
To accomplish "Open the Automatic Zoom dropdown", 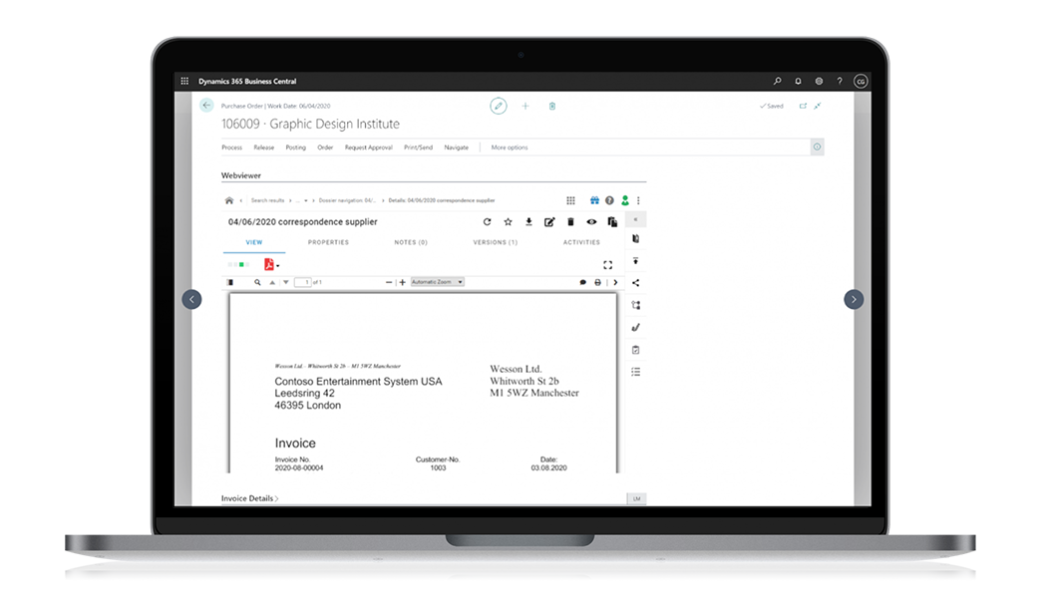I will (x=437, y=282).
